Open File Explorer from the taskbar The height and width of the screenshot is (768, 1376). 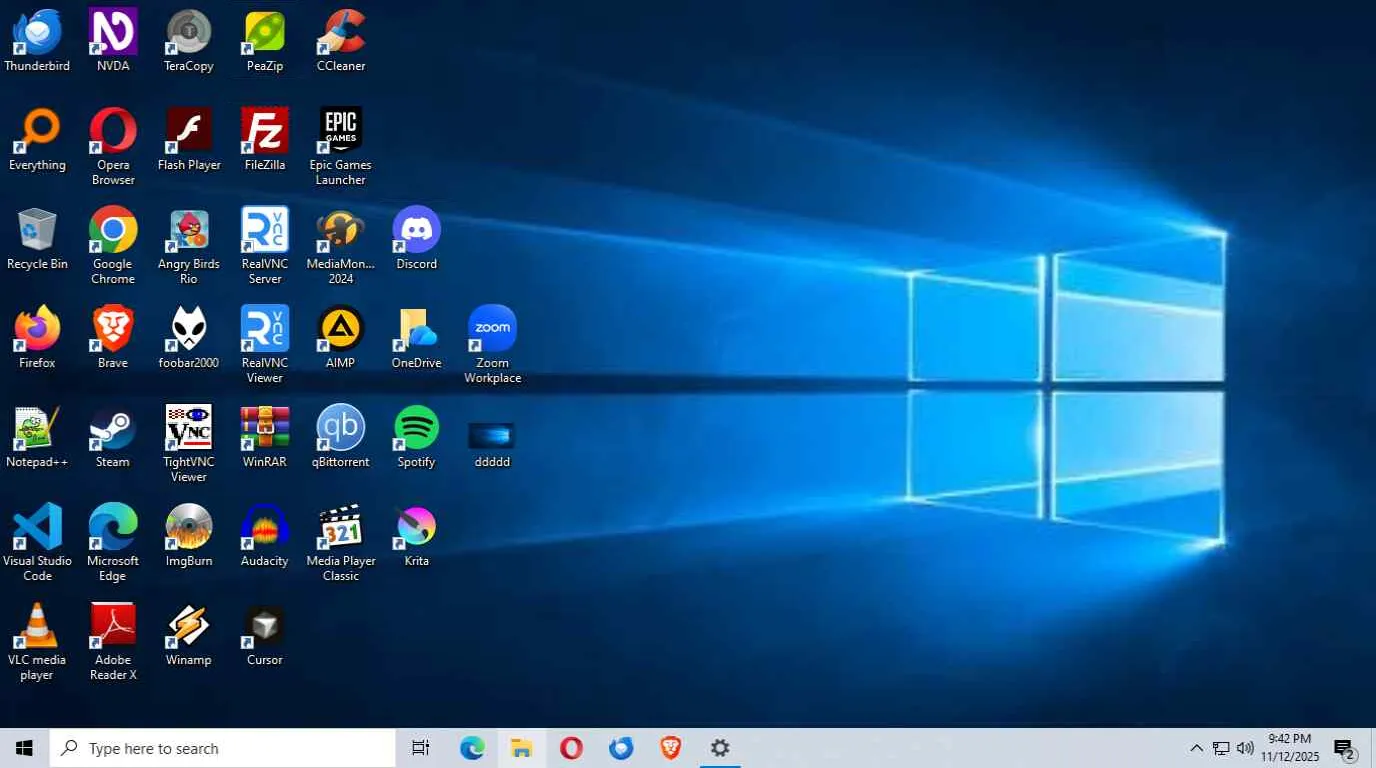coord(521,748)
